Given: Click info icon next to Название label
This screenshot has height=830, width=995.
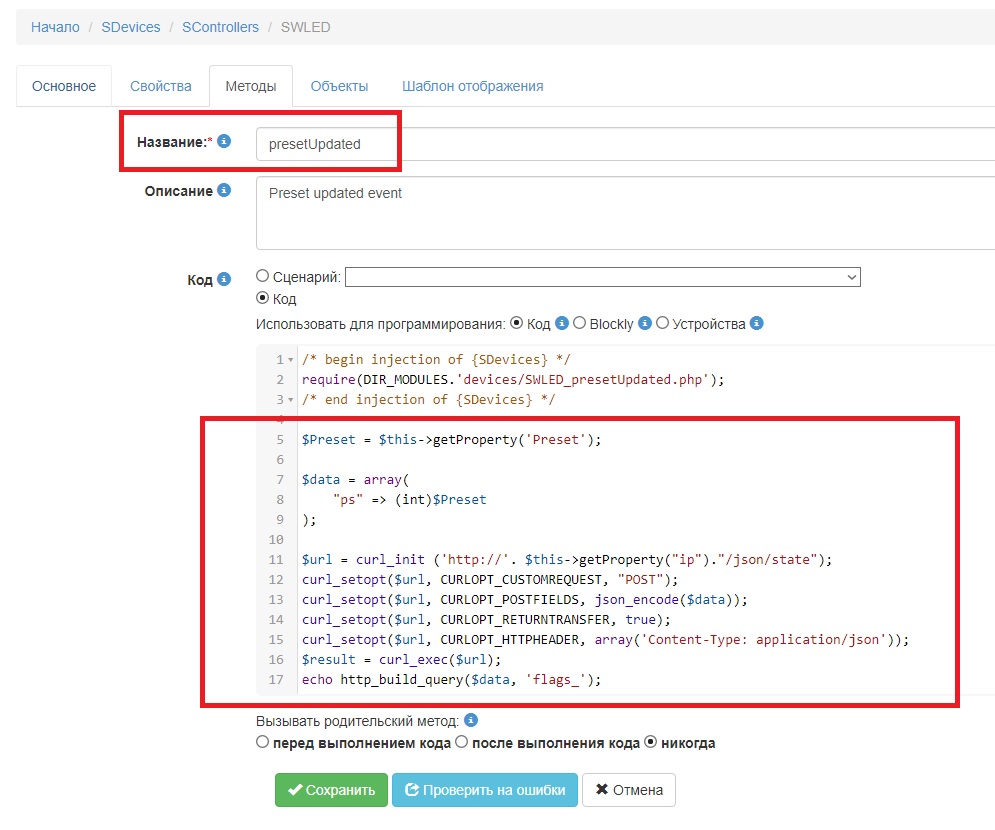Looking at the screenshot, I should point(224,142).
